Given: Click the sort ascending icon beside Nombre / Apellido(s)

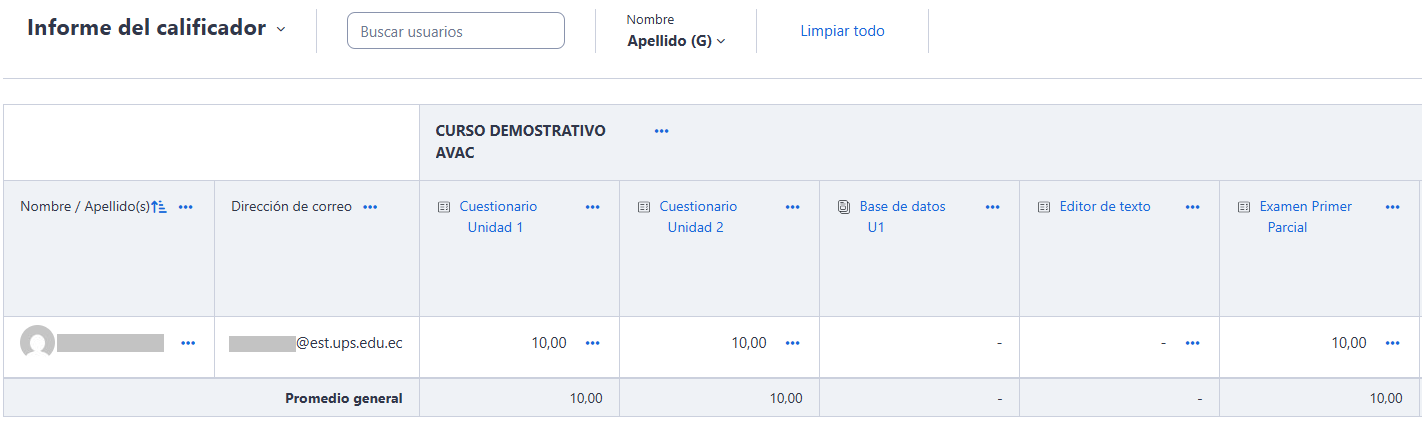Looking at the screenshot, I should click(x=159, y=207).
